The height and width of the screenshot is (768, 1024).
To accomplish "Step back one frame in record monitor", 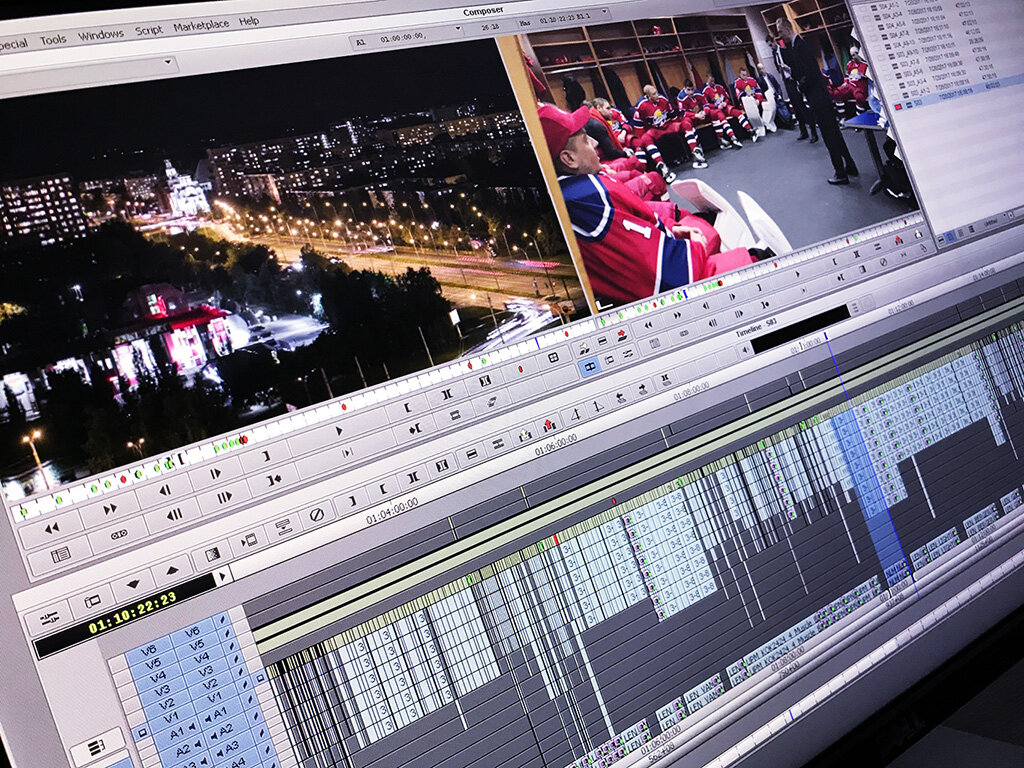I will tap(706, 305).
